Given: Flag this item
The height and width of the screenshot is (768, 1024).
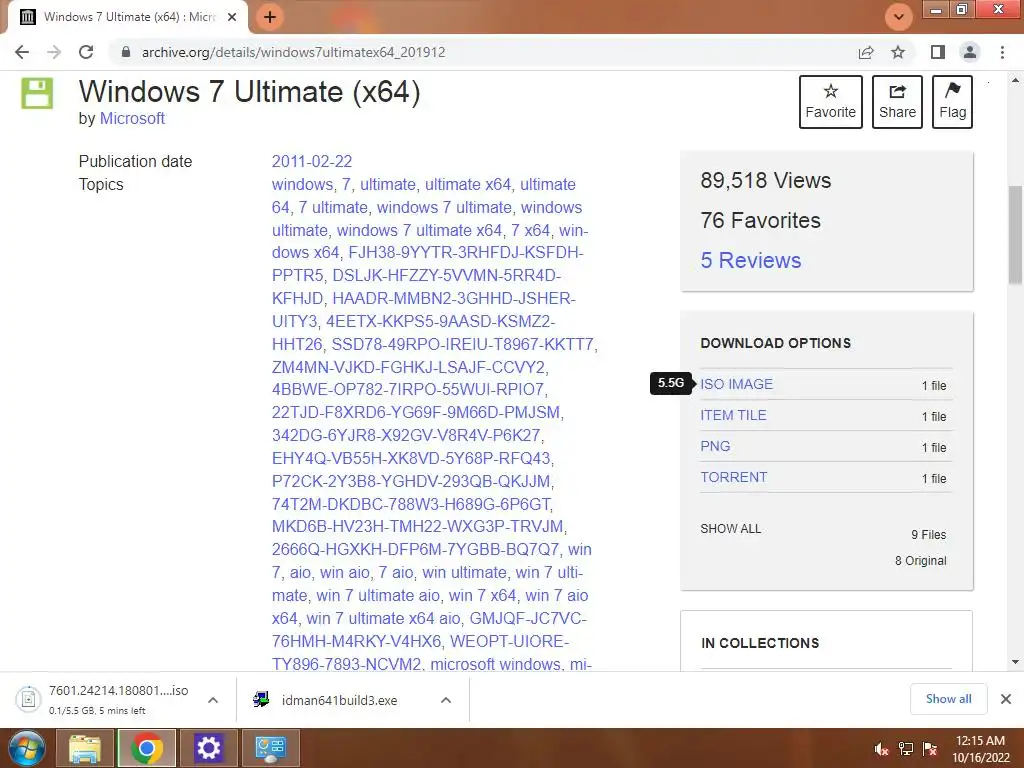Looking at the screenshot, I should point(952,102).
